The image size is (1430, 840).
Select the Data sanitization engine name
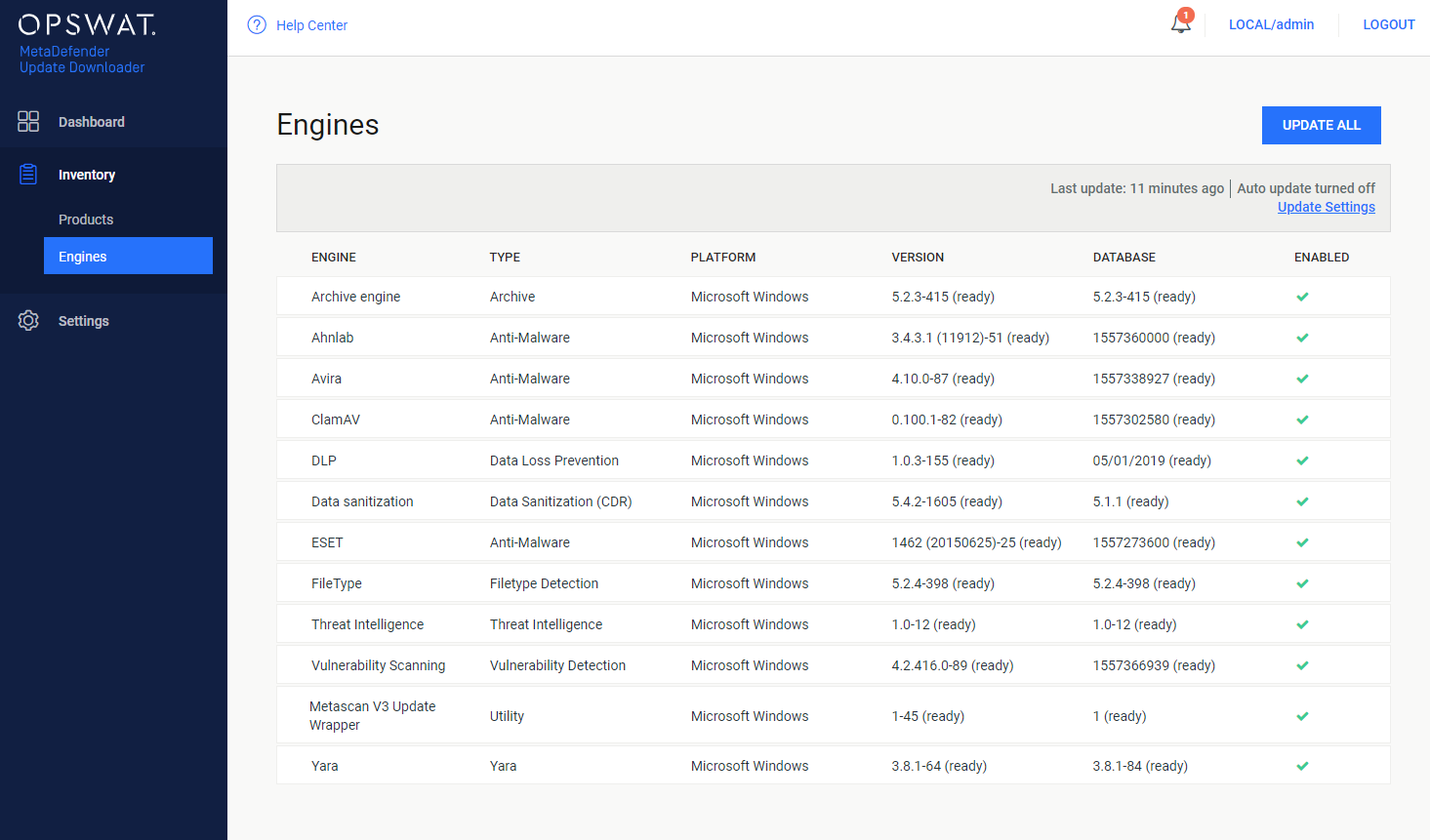pos(362,501)
